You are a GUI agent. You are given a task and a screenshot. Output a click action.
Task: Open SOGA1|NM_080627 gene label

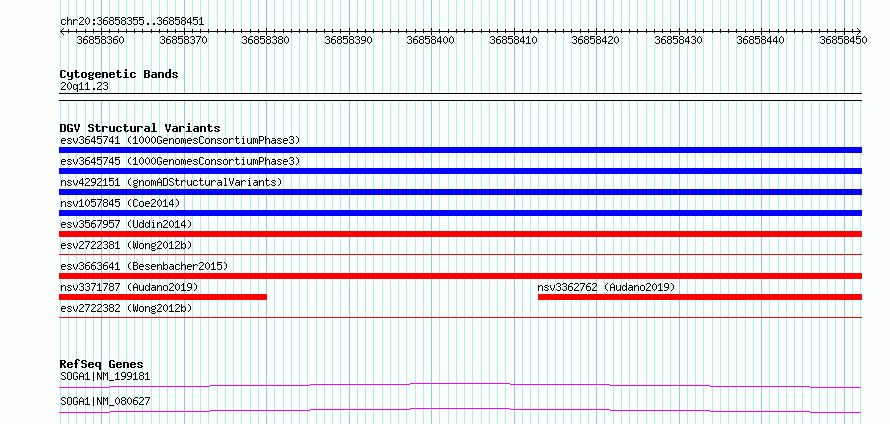pos(106,401)
